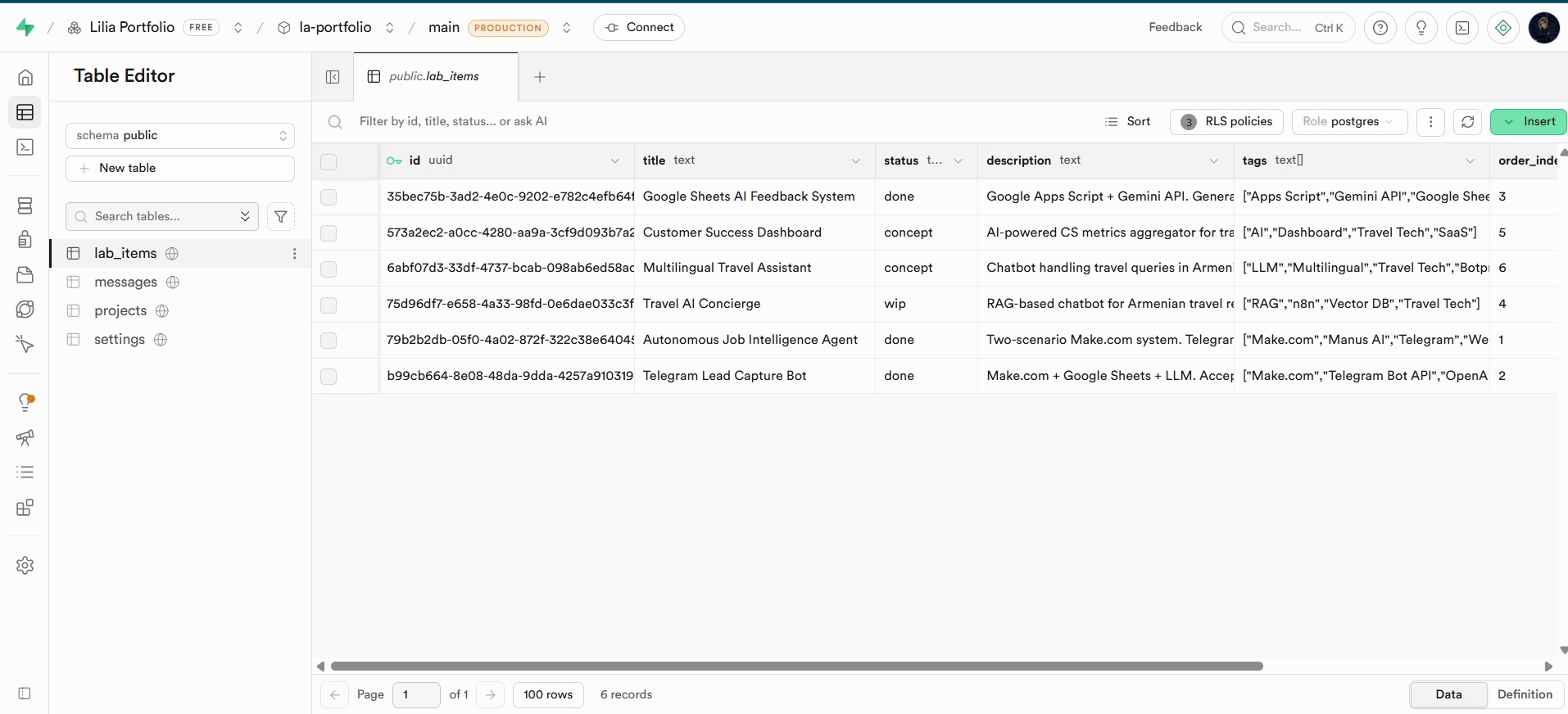Open Logs list icon in sidebar
Viewport: 1568px width, 714px height.
pos(25,472)
